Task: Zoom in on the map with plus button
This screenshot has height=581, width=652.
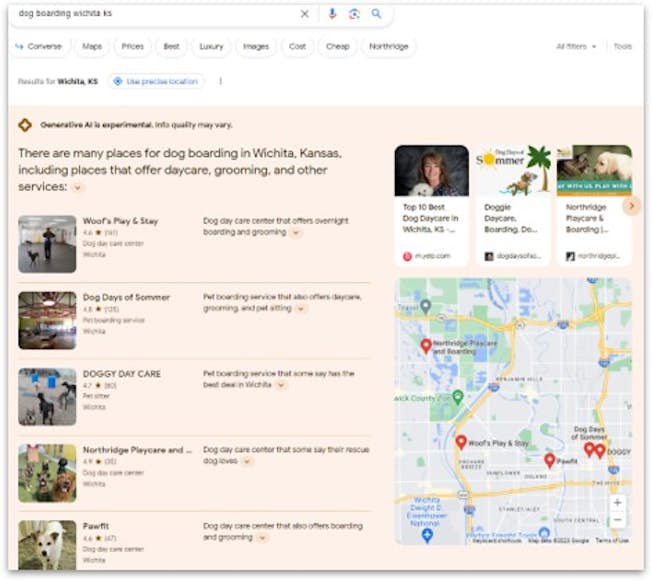Action: tap(617, 503)
